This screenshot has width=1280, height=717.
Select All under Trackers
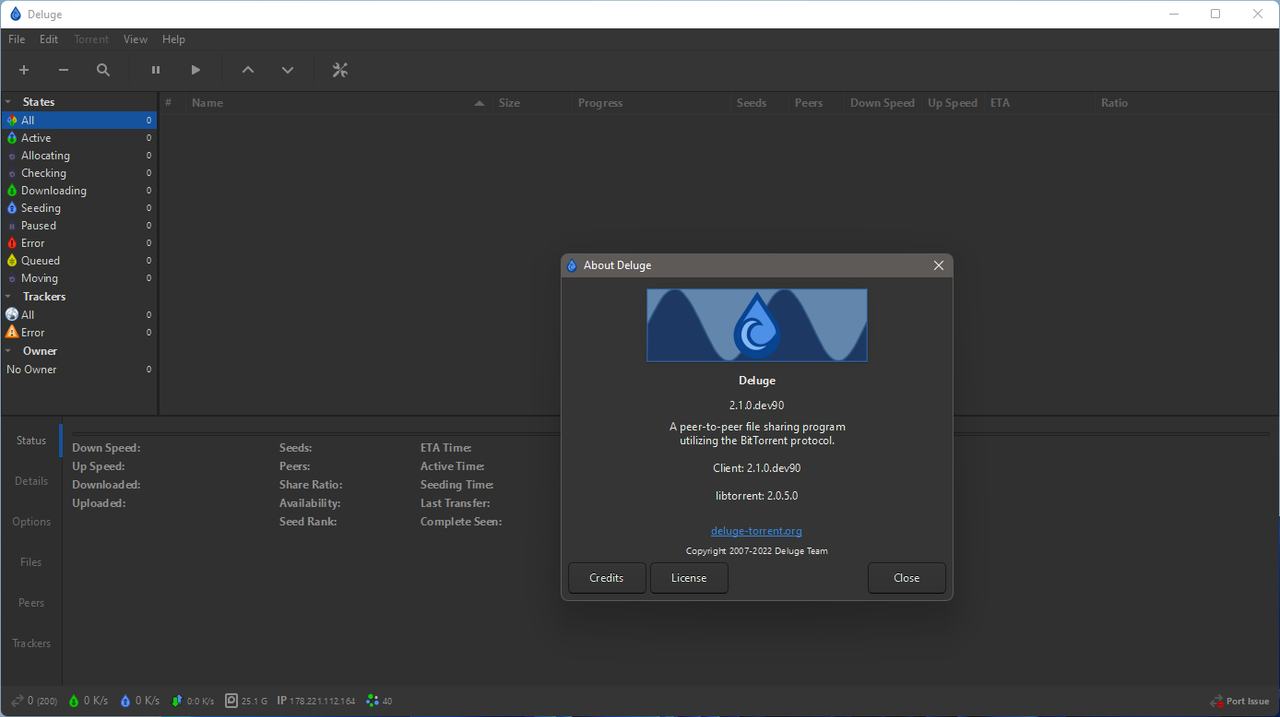coord(79,314)
